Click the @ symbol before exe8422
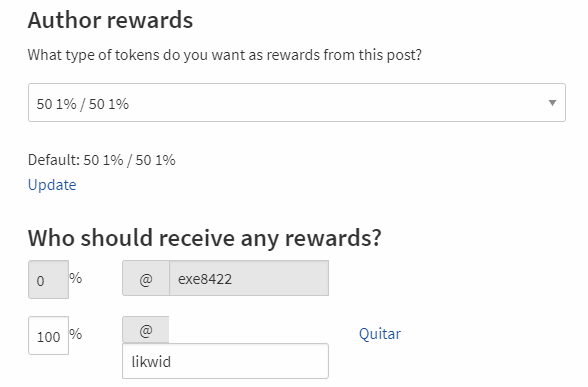588x387 pixels. (x=146, y=278)
